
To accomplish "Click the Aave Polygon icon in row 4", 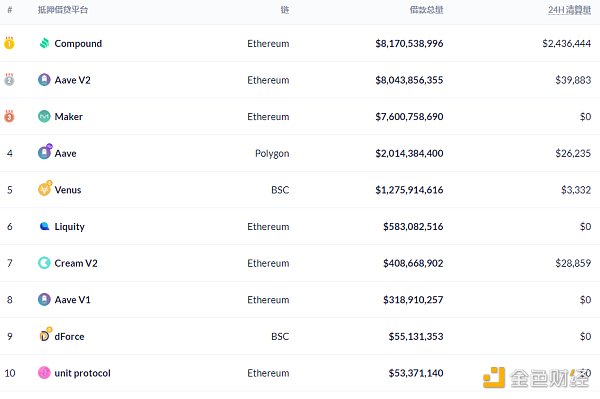I will coord(45,151).
